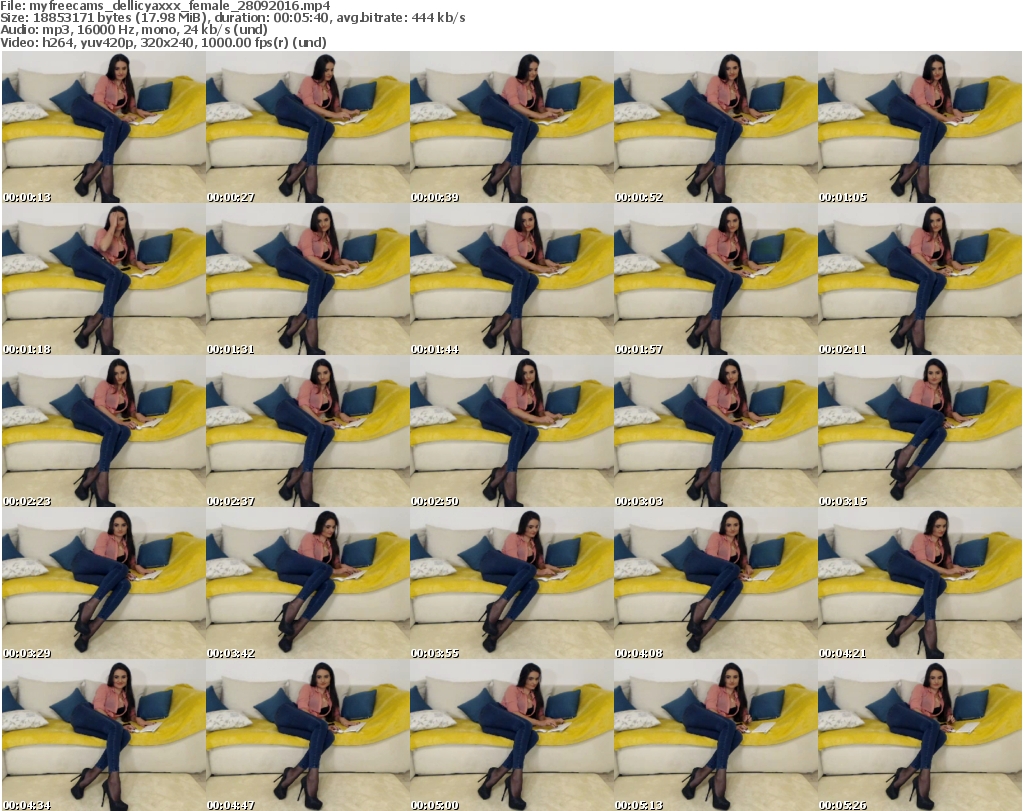This screenshot has width=1024, height=811.
Task: Choose the frame at 00:01:05
Action: coord(919,127)
